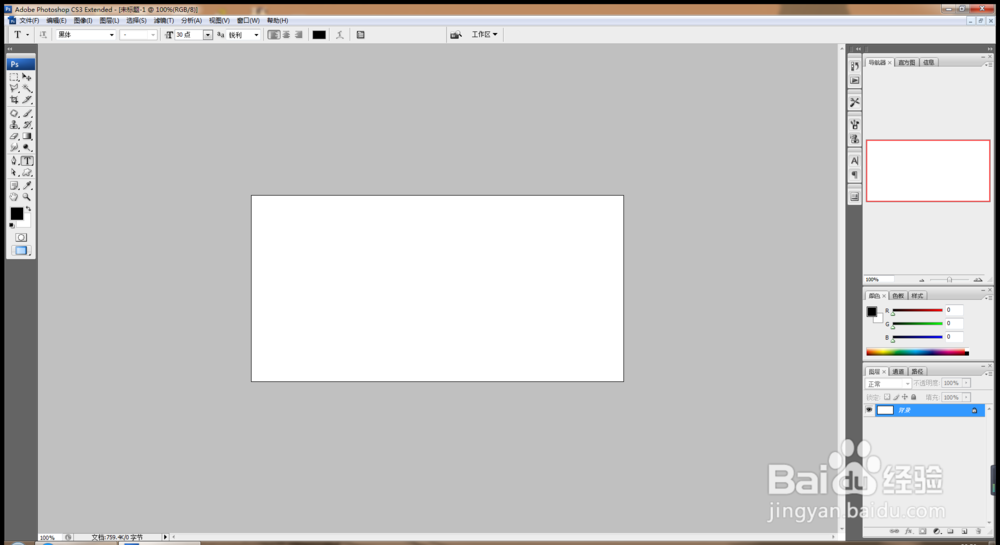Toggle lock transparent pixels checkbox
Viewport: 1000px width, 545px height.
point(886,397)
